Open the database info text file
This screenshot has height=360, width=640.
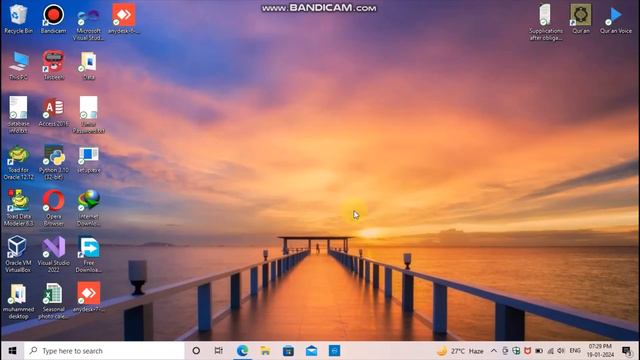point(18,115)
